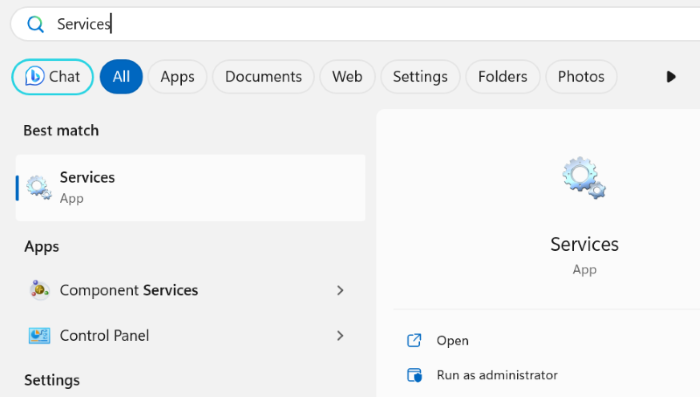This screenshot has width=700, height=397.
Task: Select the All filter tab
Action: (121, 77)
